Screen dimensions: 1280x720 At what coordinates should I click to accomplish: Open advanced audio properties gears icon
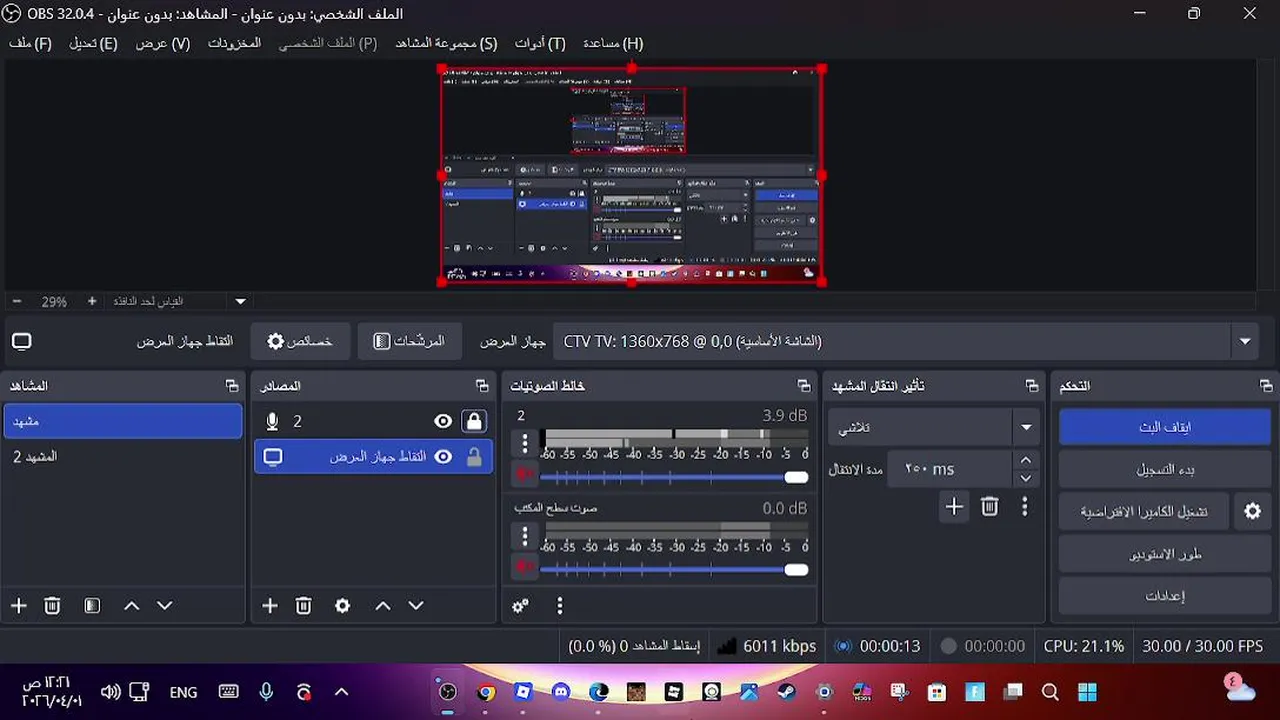520,606
